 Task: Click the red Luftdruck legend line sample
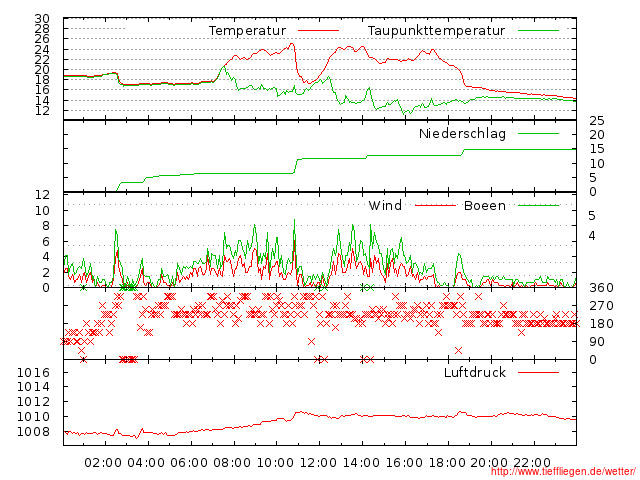click(x=538, y=372)
